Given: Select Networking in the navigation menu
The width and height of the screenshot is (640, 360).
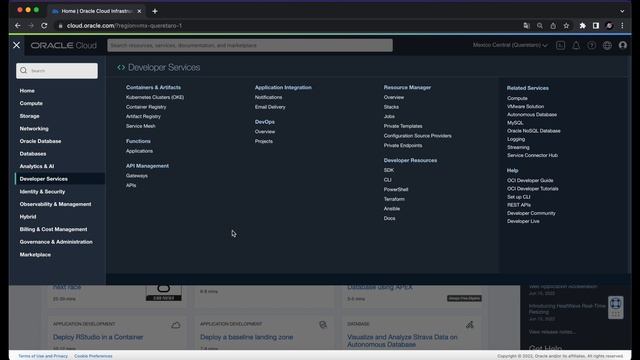Looking at the screenshot, I should pos(34,129).
